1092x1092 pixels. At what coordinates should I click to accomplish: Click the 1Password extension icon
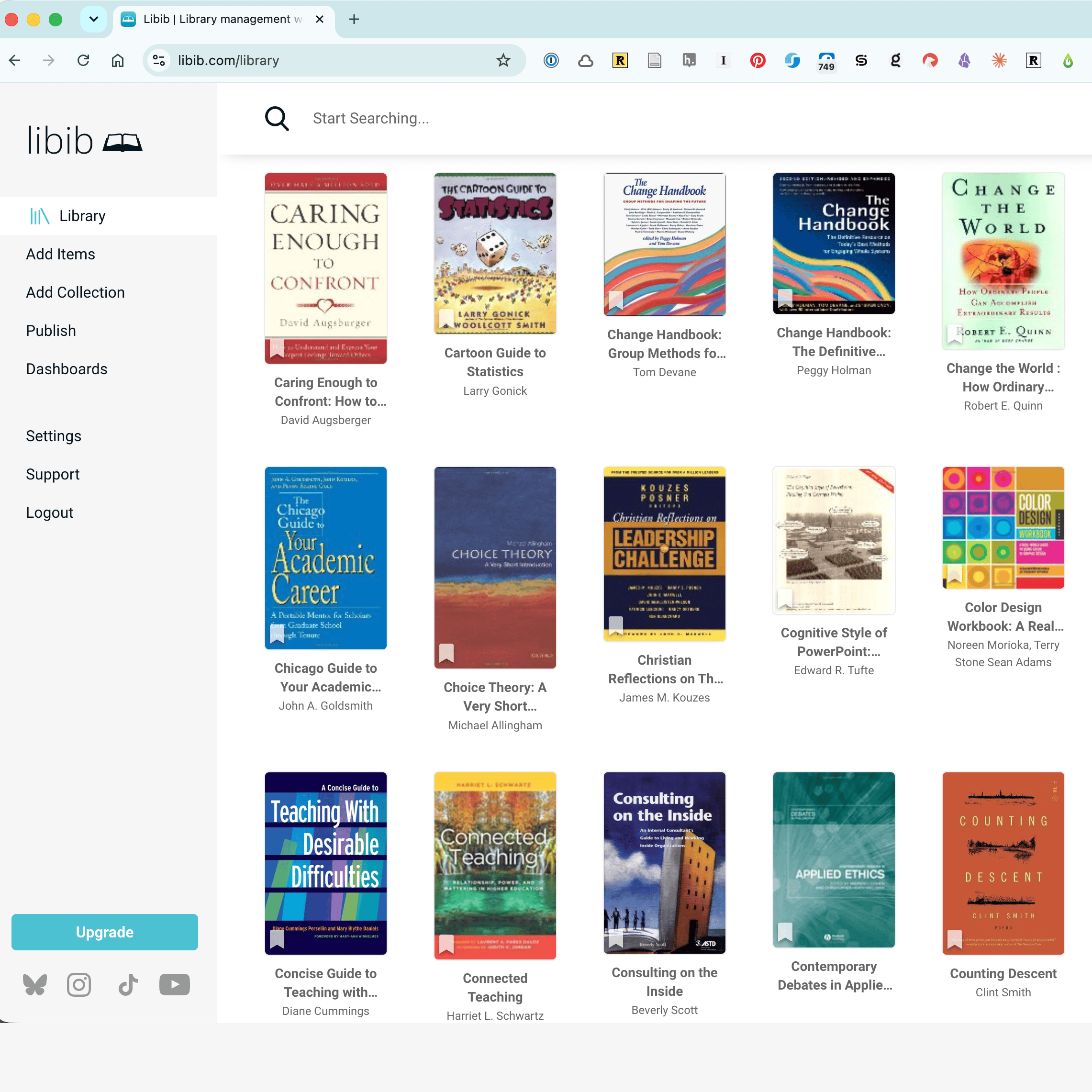551,60
